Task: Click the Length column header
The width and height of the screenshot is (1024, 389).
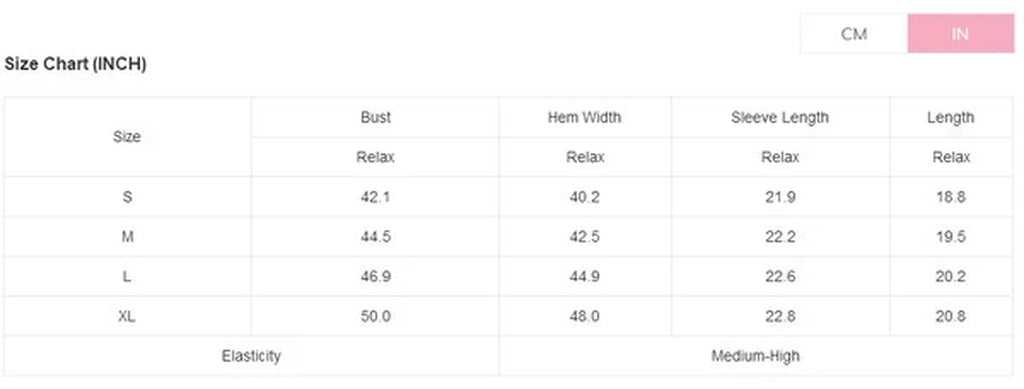Action: (x=950, y=117)
